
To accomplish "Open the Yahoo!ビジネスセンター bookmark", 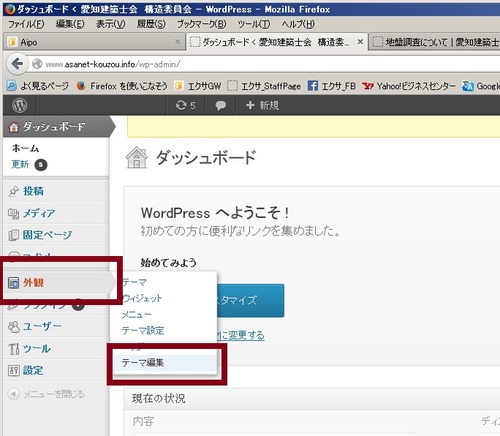I will (409, 86).
